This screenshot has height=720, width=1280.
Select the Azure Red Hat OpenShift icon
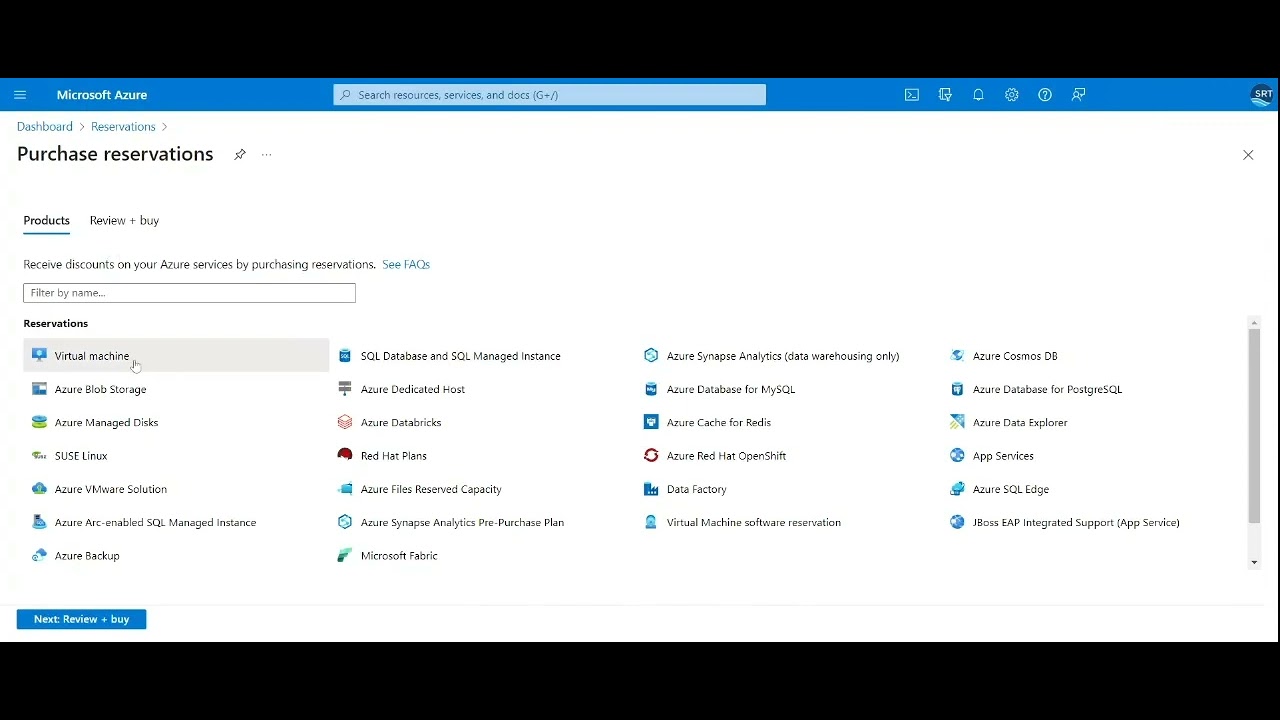coord(651,455)
